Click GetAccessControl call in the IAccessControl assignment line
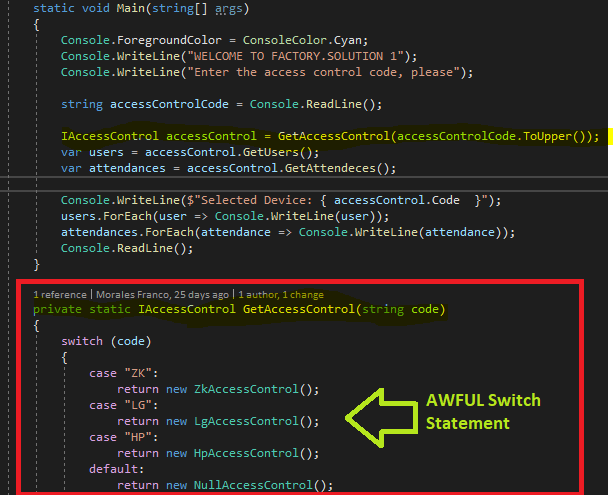The image size is (613, 495). click(334, 136)
